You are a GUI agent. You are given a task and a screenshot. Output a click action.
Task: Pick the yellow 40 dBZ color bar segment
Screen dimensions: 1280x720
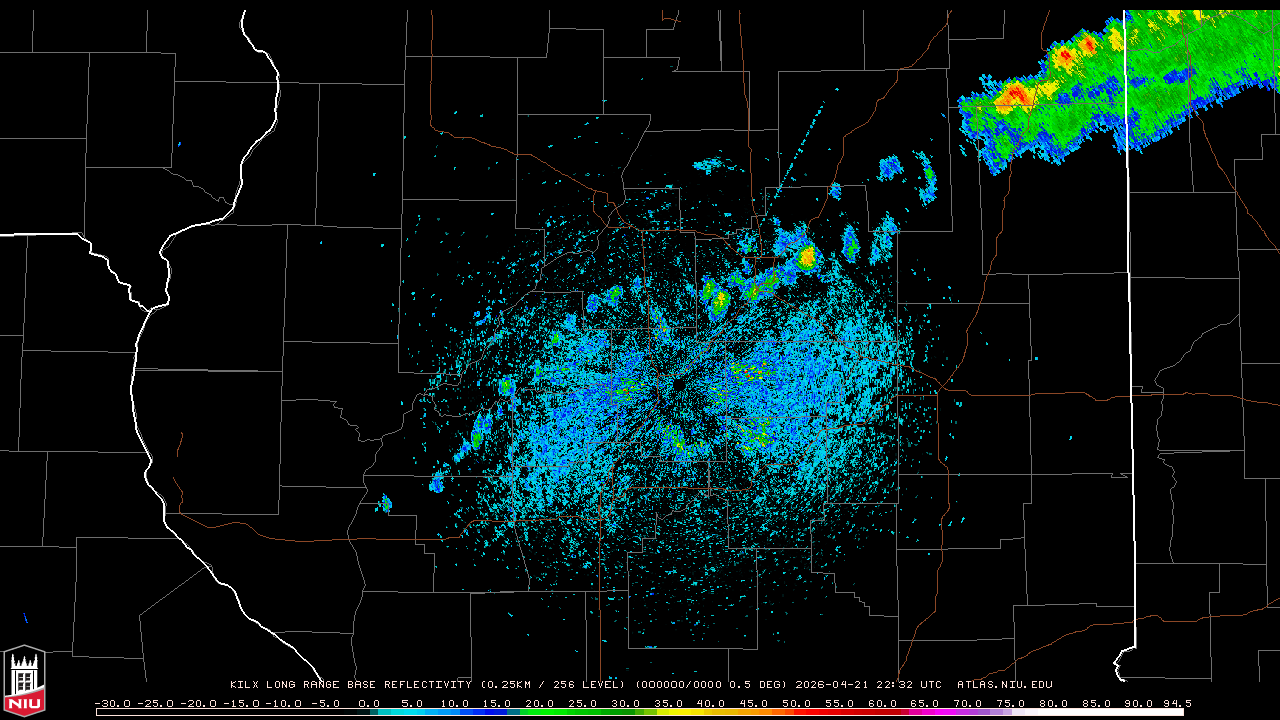coord(712,712)
